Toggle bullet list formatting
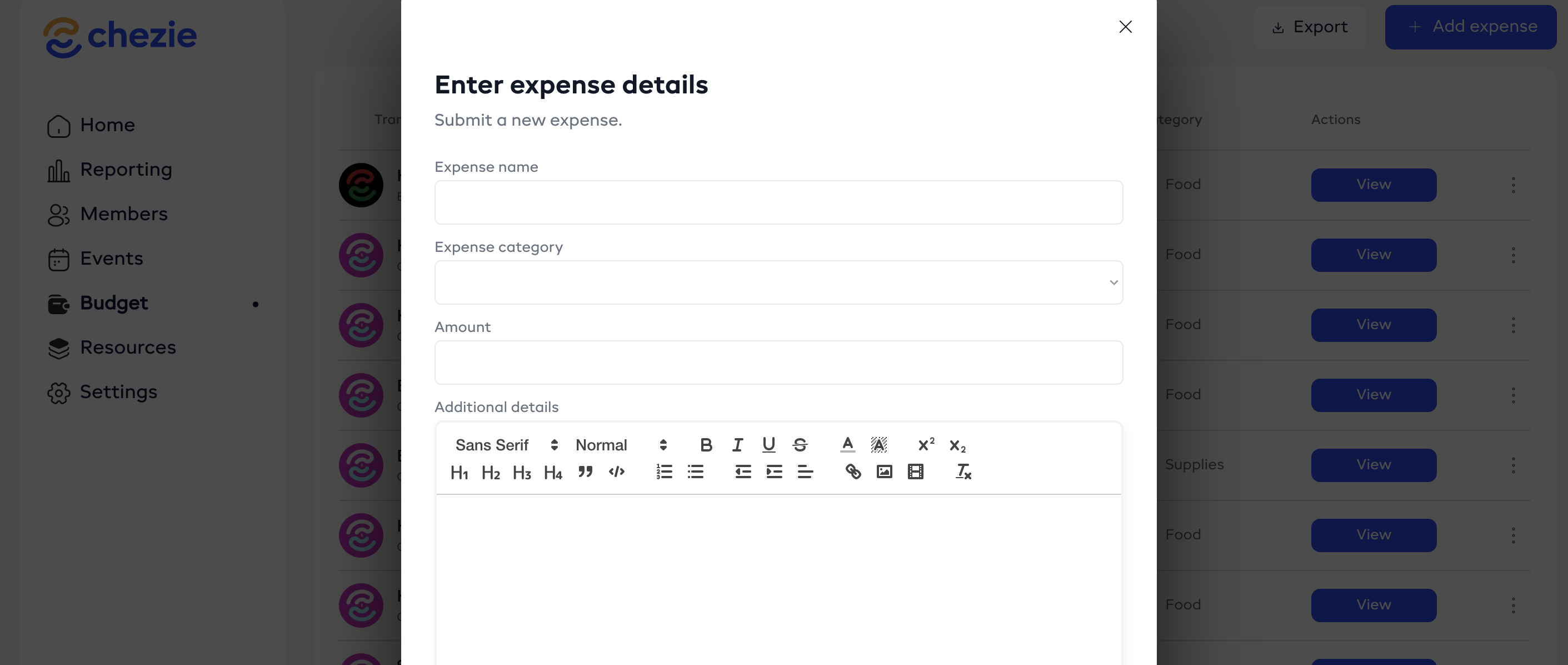Screen dimensions: 1568x665 point(696,472)
